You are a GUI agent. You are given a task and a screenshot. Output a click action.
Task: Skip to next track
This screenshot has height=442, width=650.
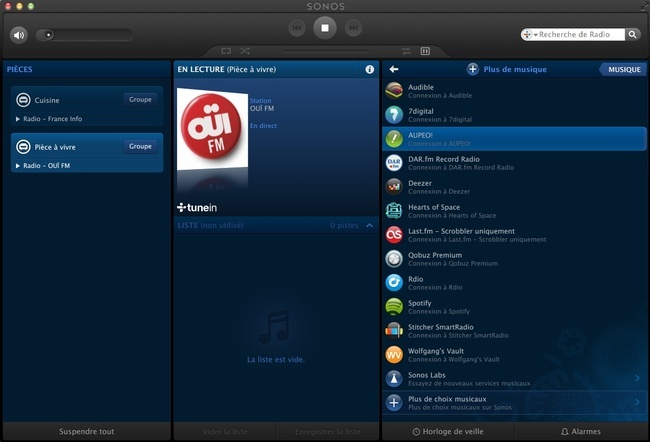[353, 28]
